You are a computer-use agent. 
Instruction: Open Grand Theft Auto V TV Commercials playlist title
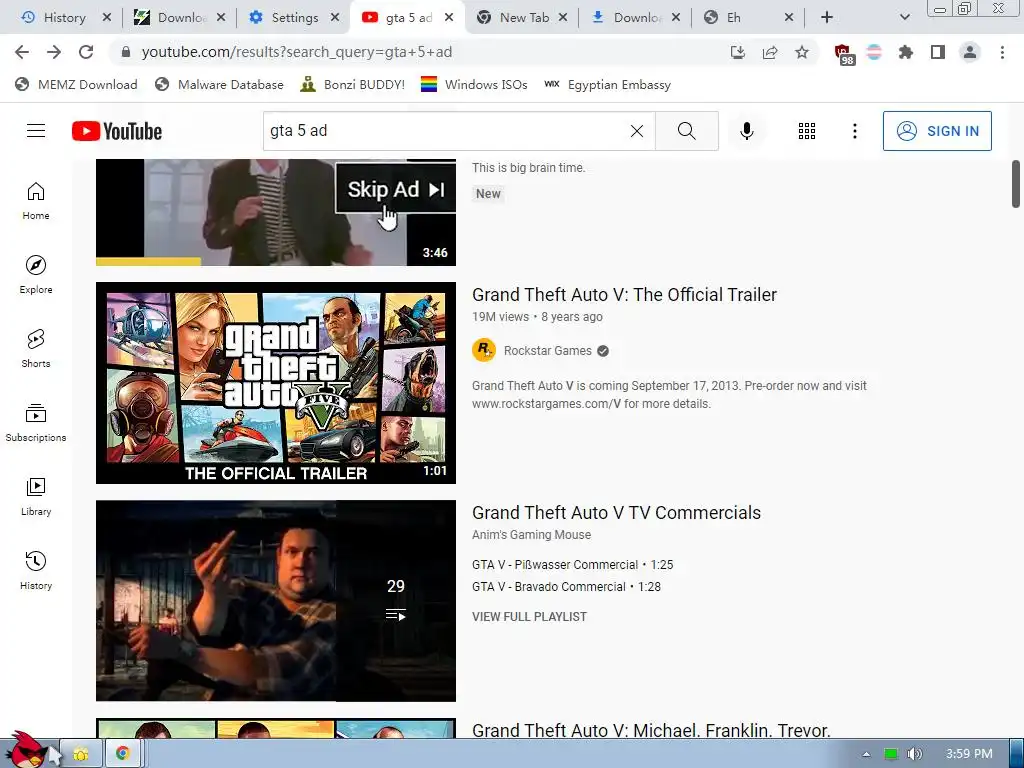click(616, 513)
